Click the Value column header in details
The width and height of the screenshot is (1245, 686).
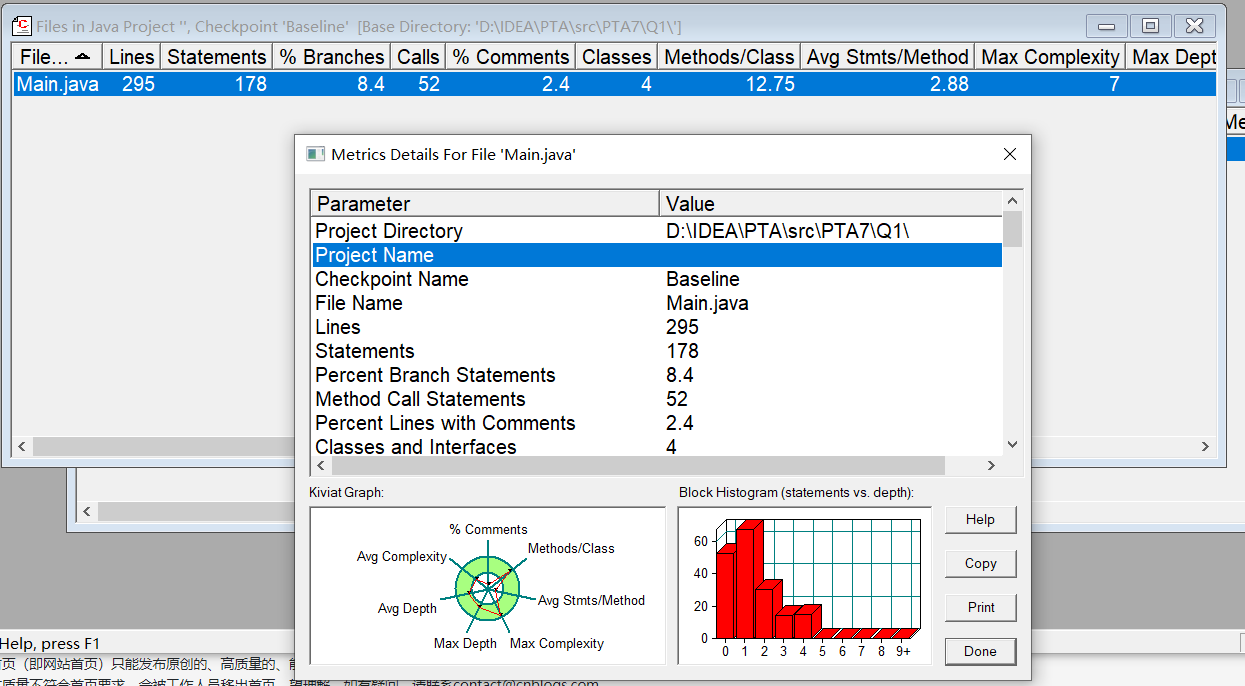[831, 203]
